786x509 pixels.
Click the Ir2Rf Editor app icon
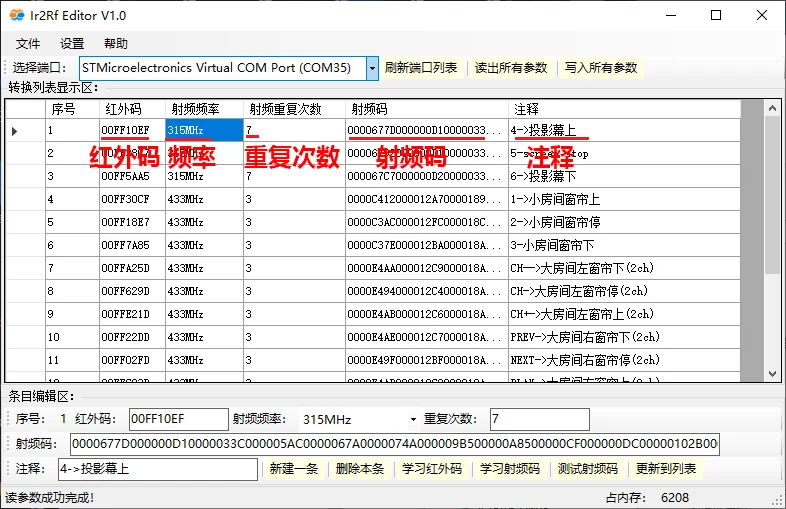[17, 16]
